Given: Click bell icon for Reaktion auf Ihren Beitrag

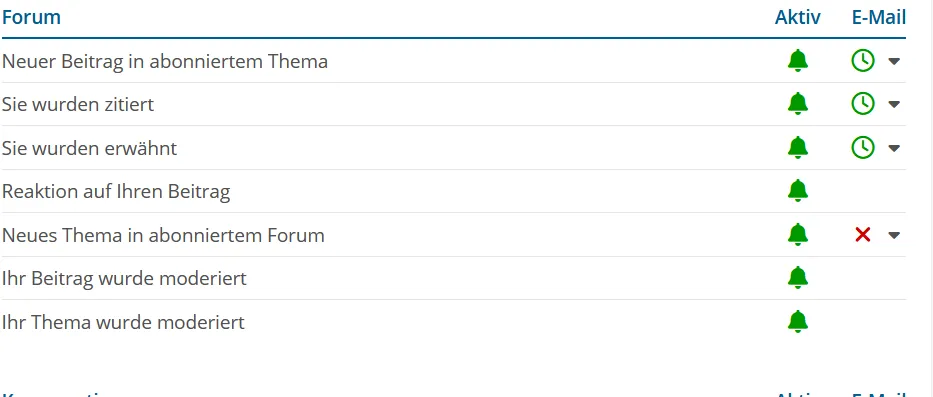Looking at the screenshot, I should (797, 191).
